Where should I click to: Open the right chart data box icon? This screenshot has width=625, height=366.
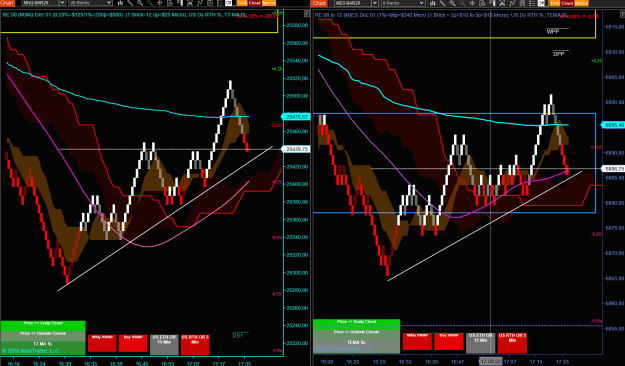(482, 3)
